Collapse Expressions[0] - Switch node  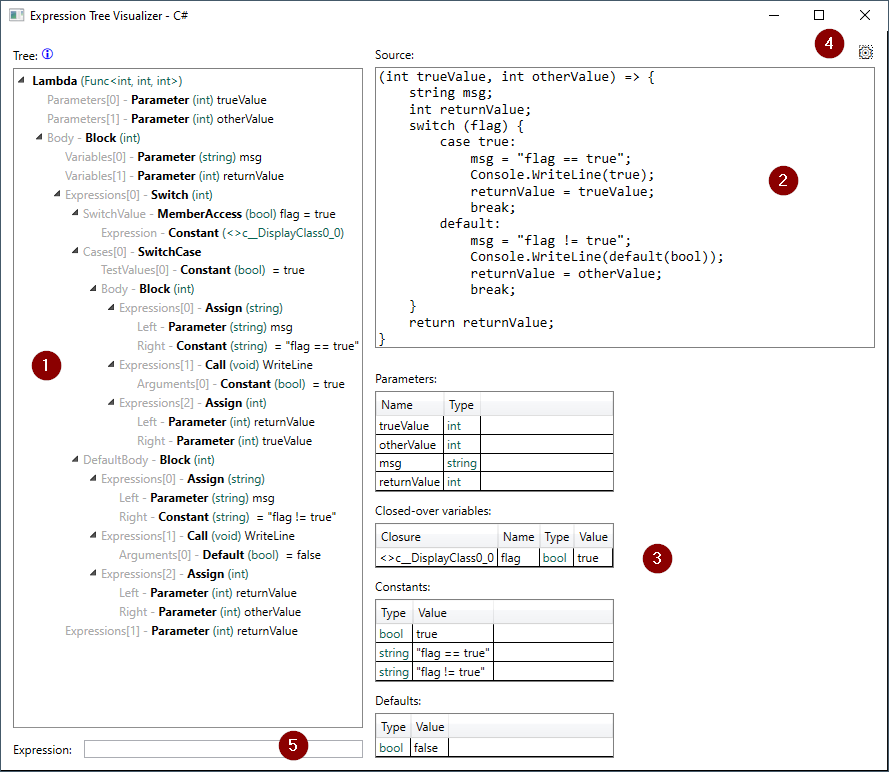(x=57, y=195)
